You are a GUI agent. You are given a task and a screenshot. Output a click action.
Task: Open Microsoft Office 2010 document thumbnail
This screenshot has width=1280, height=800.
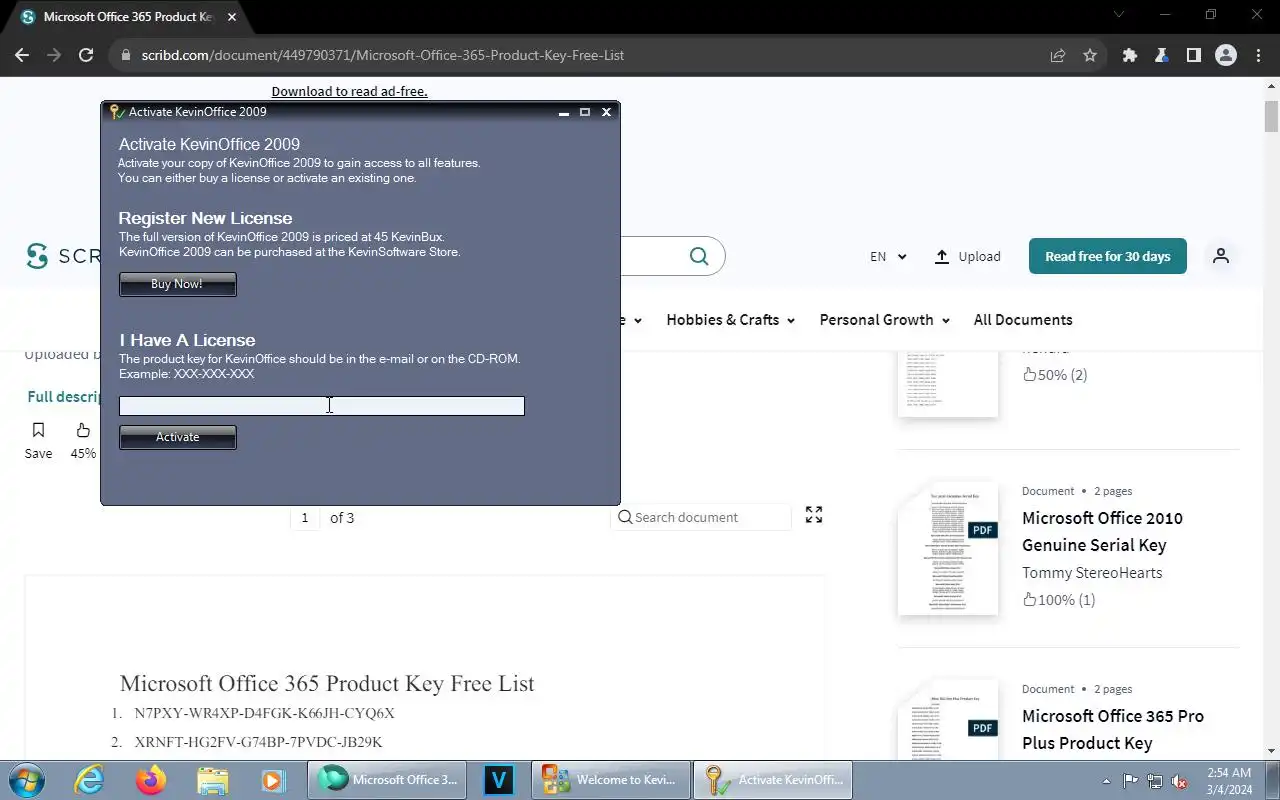pyautogui.click(x=948, y=549)
